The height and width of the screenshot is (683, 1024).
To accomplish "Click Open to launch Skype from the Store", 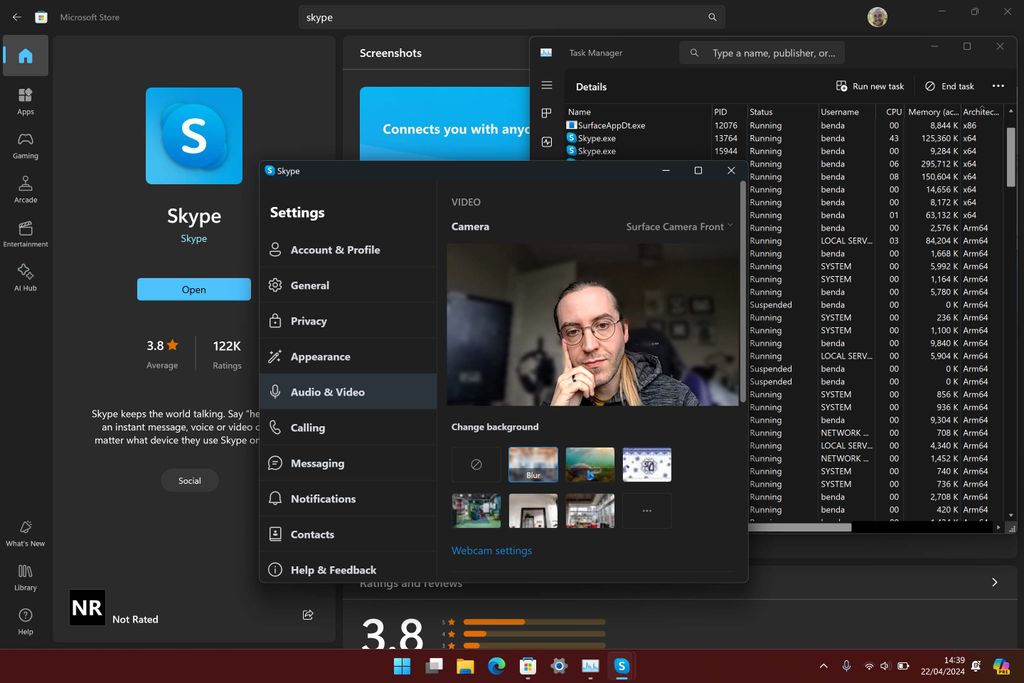I will pyautogui.click(x=193, y=288).
